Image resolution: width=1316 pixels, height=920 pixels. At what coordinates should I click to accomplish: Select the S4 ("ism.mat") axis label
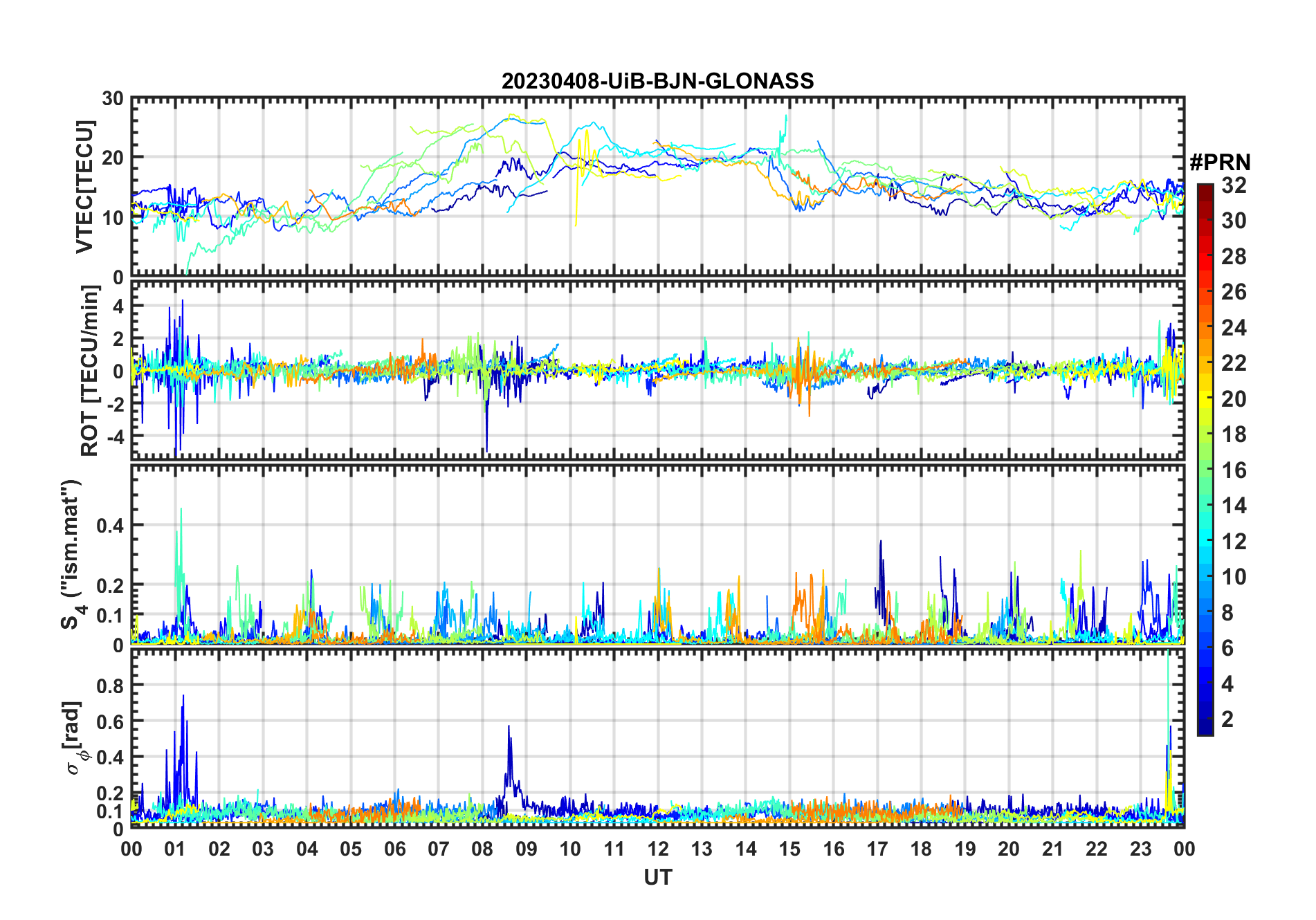71,555
